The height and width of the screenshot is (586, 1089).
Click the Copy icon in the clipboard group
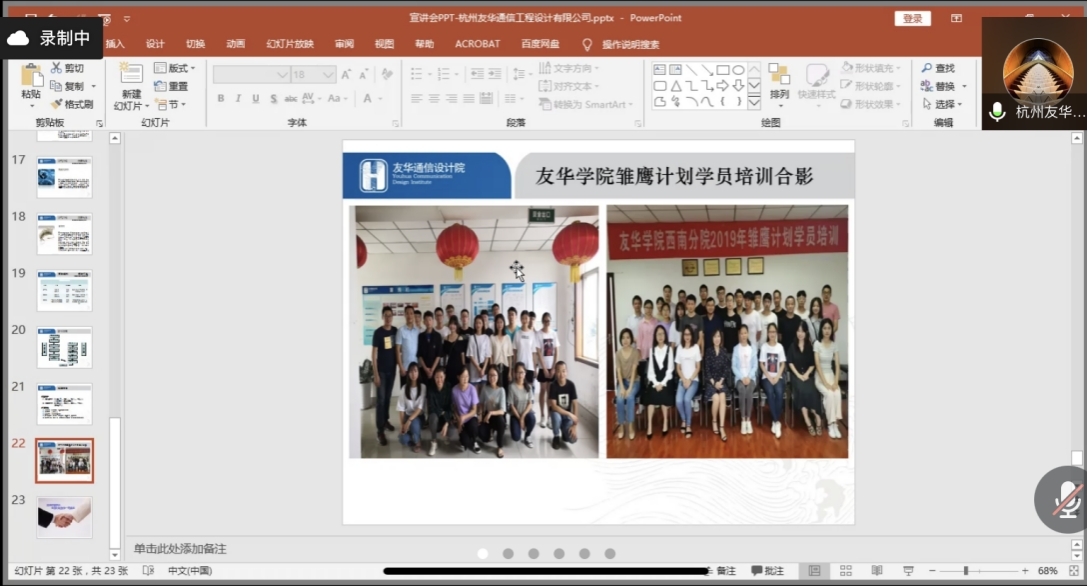(x=56, y=86)
